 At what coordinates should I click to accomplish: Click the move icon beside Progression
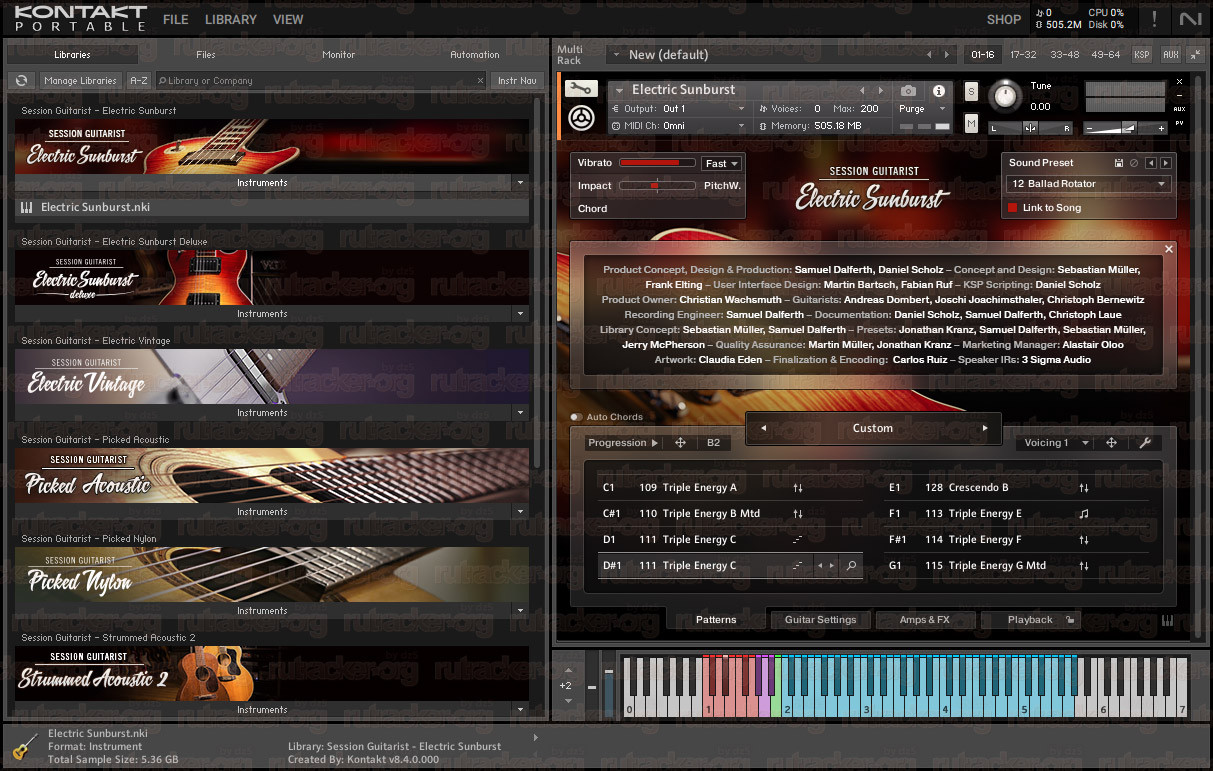point(680,443)
